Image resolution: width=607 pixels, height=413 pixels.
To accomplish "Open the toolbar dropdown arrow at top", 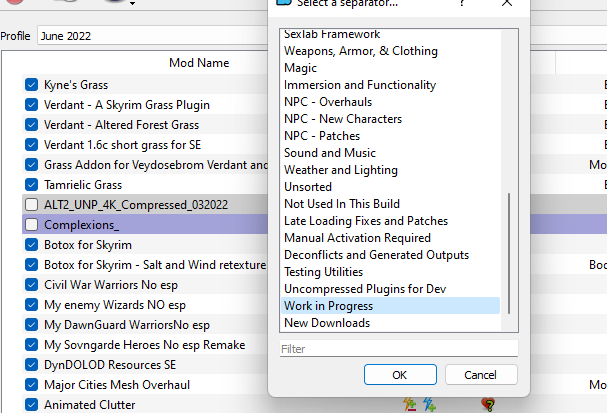I will 132,3.
